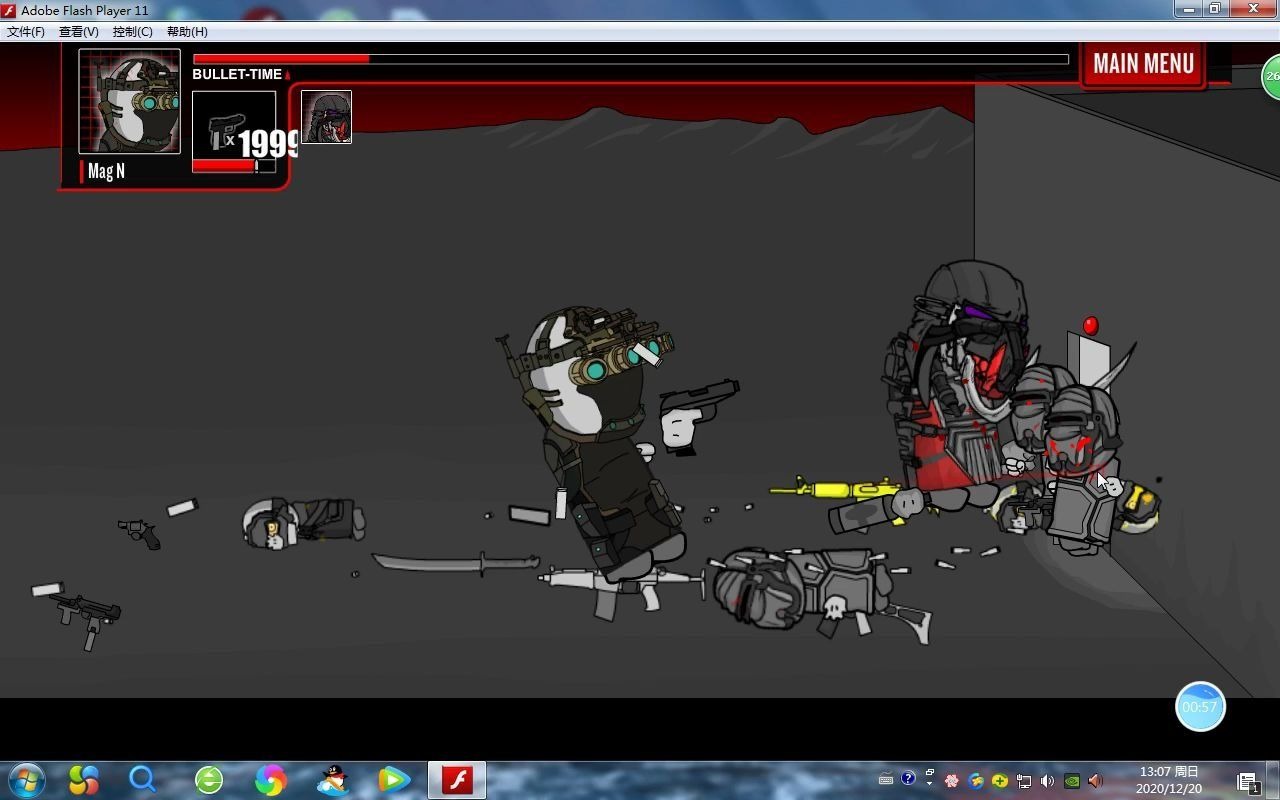Click the Mag N player portrait
Viewport: 1280px width, 800px height.
pyautogui.click(x=130, y=102)
